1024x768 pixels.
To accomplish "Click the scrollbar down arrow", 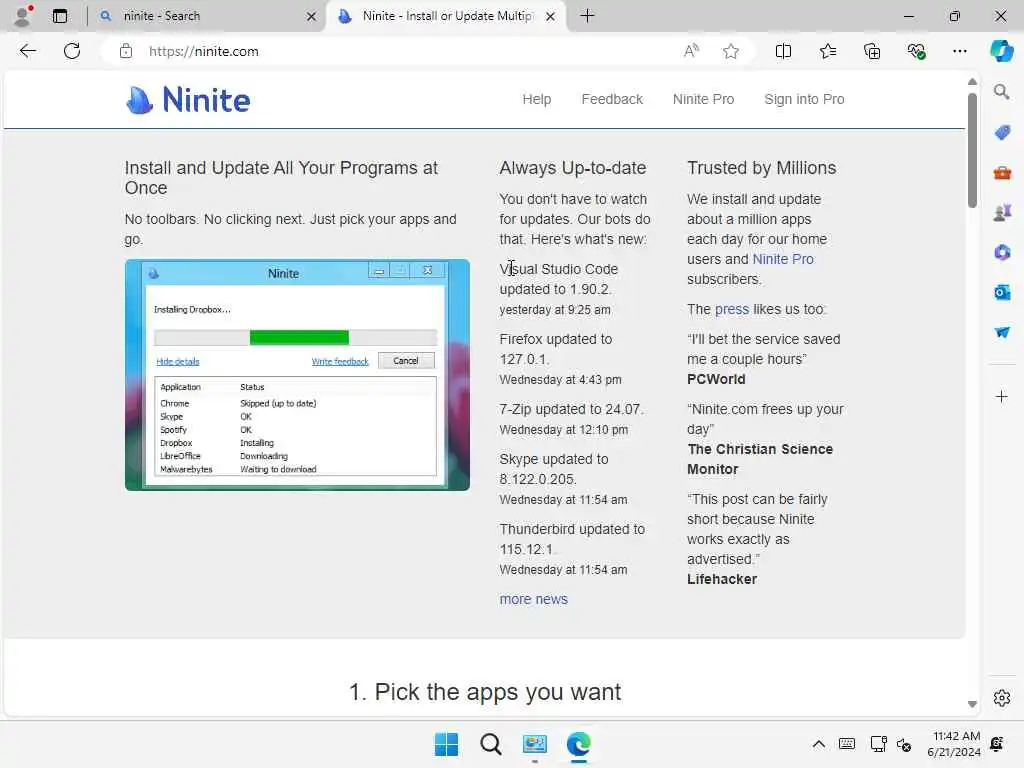I will pos(972,704).
